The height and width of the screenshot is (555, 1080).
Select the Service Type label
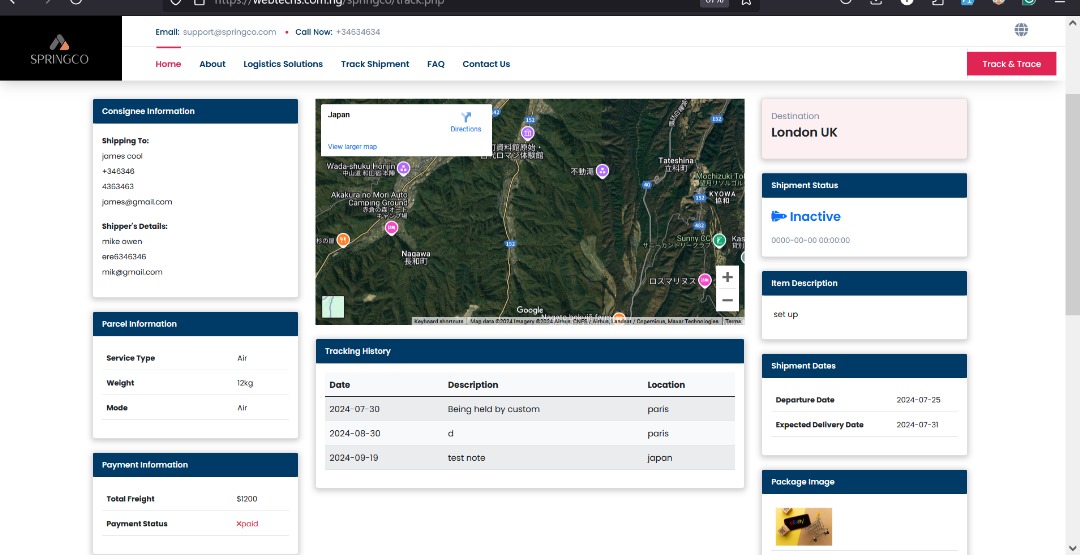click(x=131, y=358)
